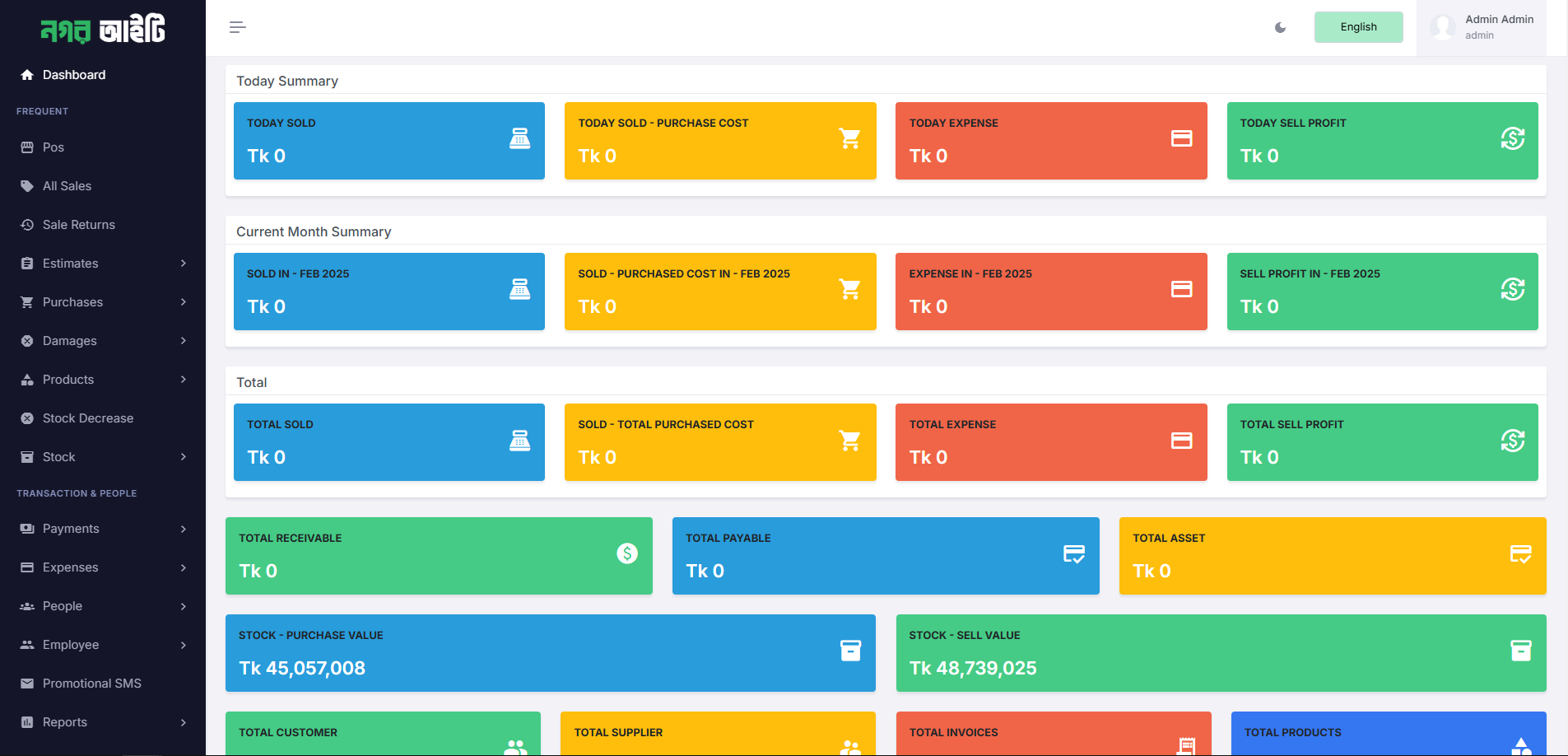Click the cart icon in Today Sold - Purchase Cost
Viewport: 1568px width, 756px height.
click(x=849, y=138)
